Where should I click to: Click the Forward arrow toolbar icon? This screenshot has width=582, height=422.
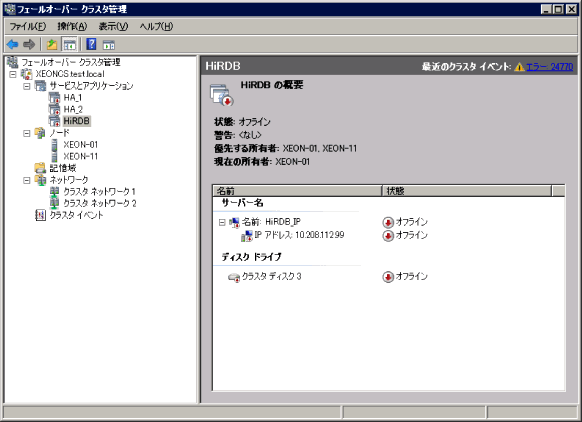(29, 45)
